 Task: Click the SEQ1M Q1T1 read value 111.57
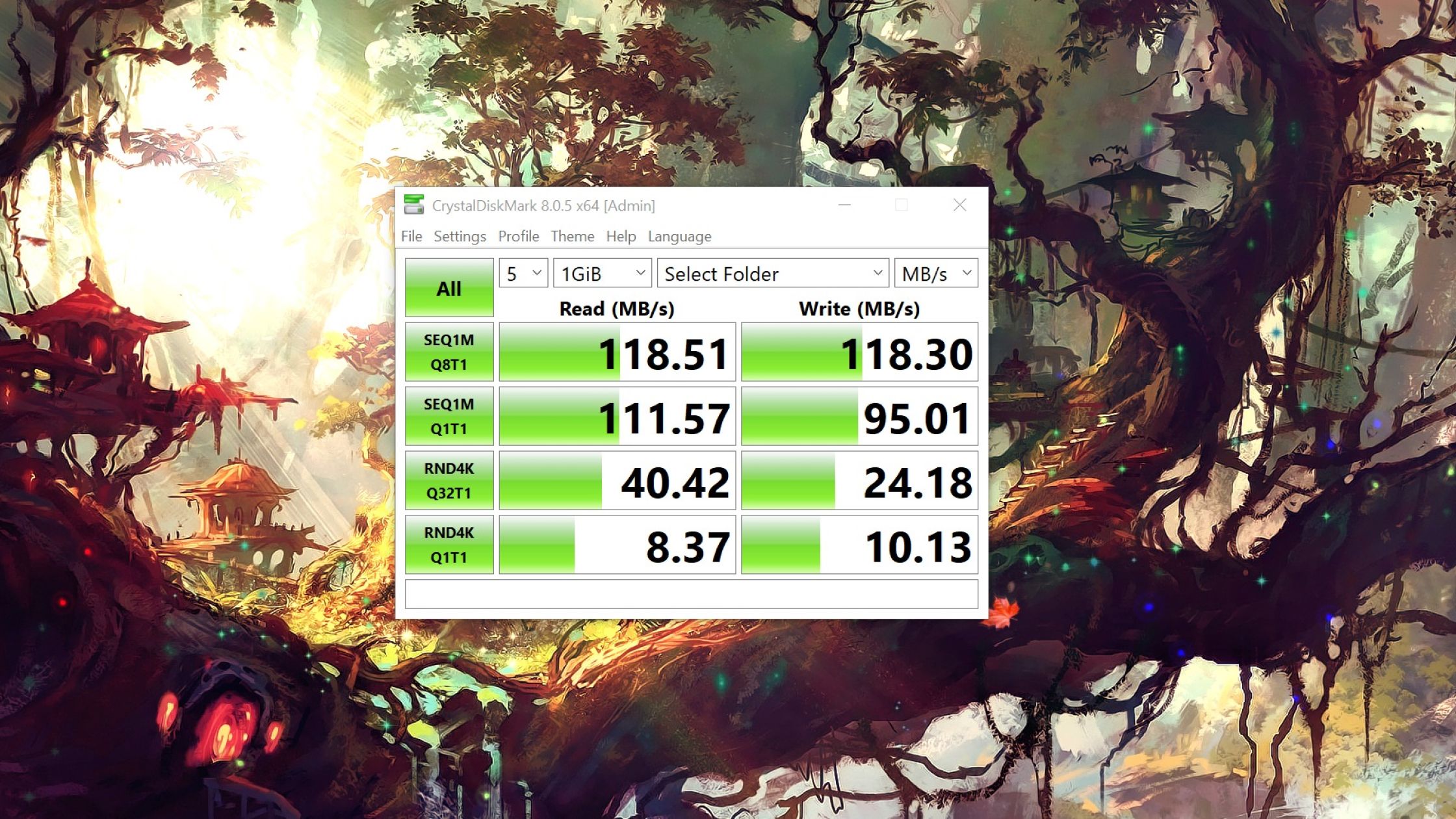(x=617, y=416)
